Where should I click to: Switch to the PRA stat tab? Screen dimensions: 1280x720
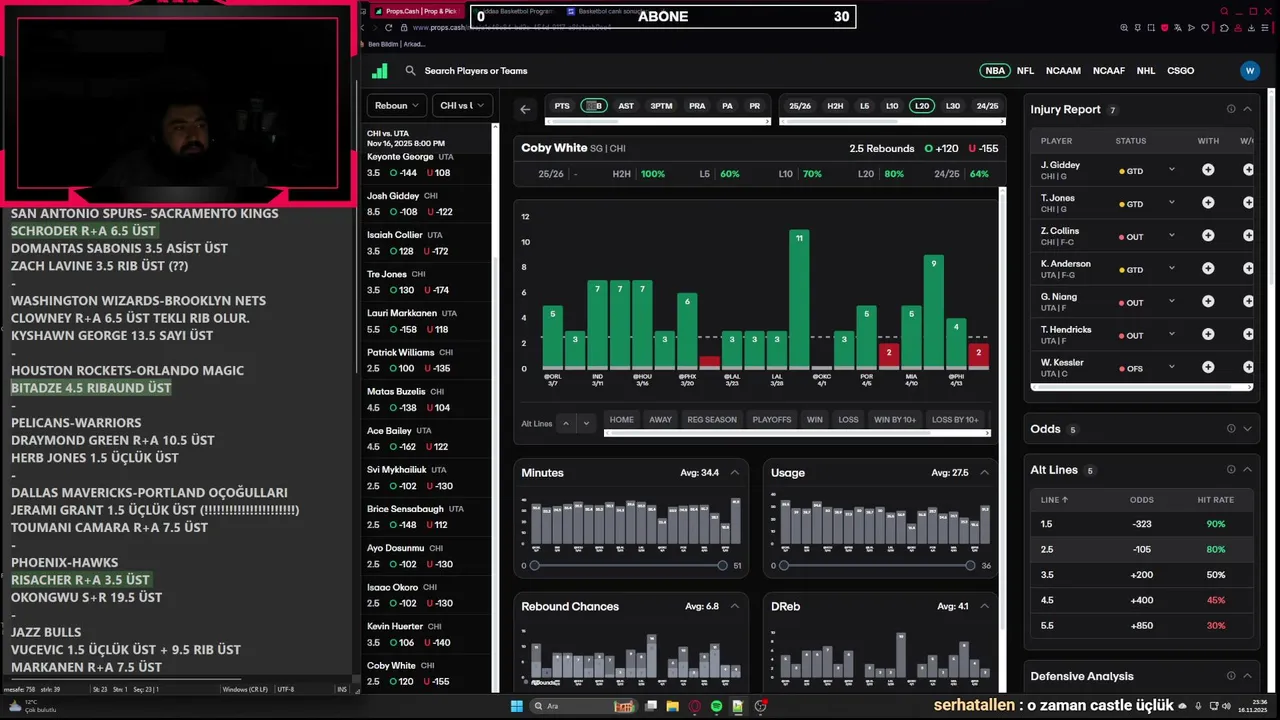[x=697, y=106]
